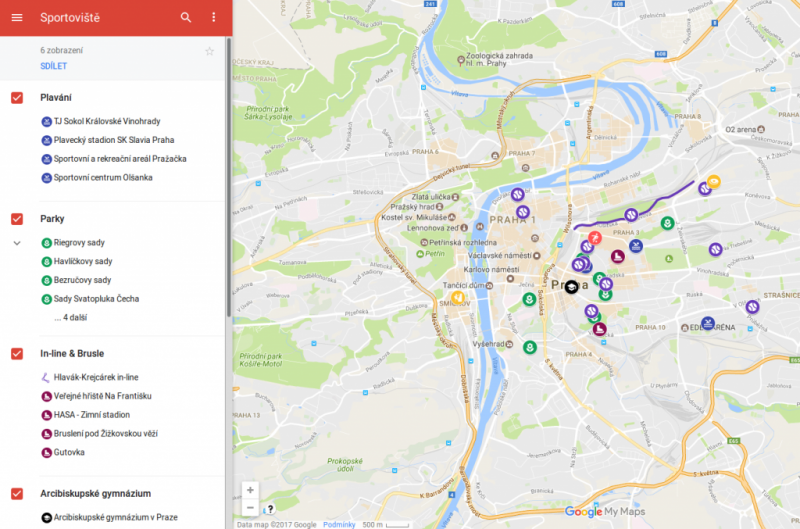Select Bruslení pod Žižkovskou věží item
Image resolution: width=800 pixels, height=529 pixels.
[x=106, y=434]
